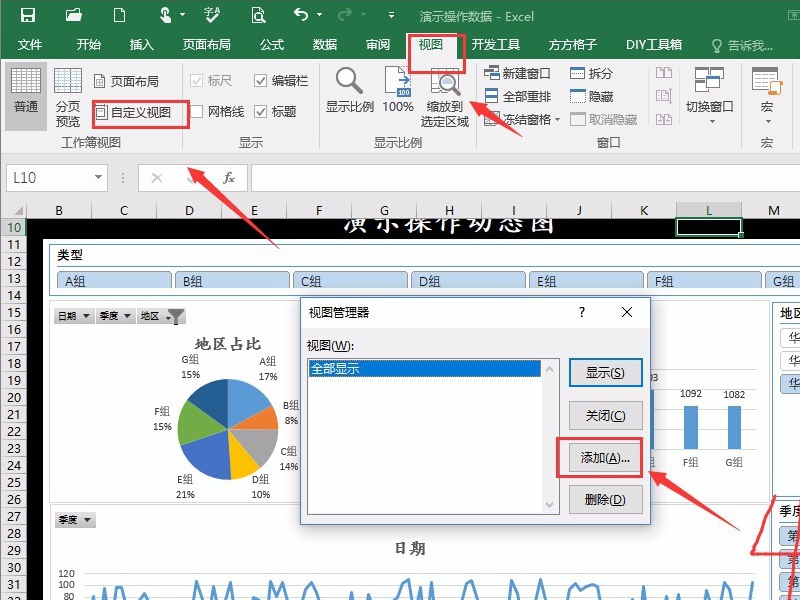Click the select-all corner triangle
The width and height of the screenshot is (800, 600).
[17, 211]
